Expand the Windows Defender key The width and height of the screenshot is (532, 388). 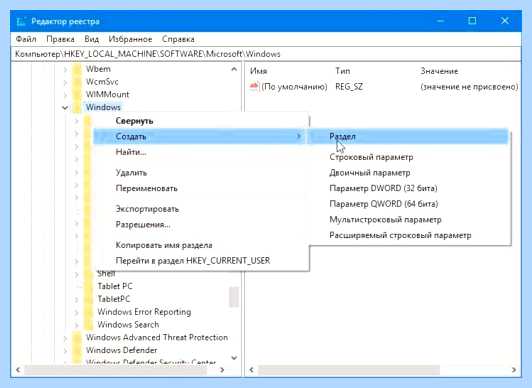(x=65, y=351)
